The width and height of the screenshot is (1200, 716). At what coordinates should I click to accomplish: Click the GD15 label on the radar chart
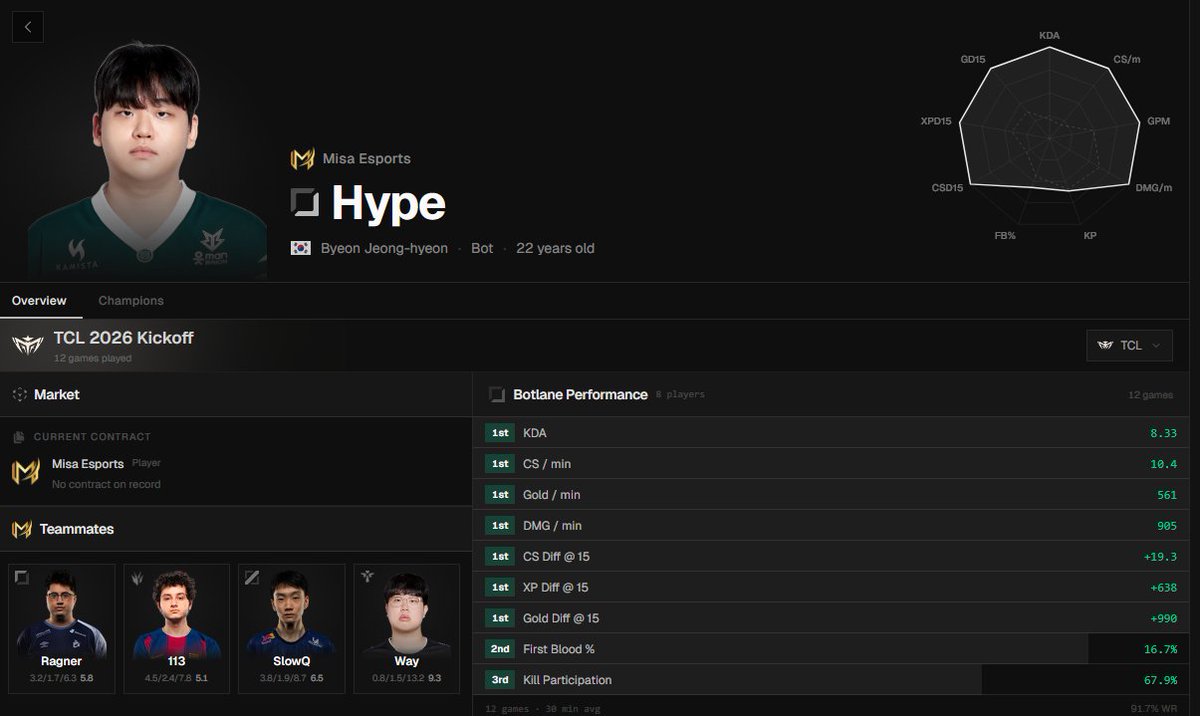(x=973, y=59)
